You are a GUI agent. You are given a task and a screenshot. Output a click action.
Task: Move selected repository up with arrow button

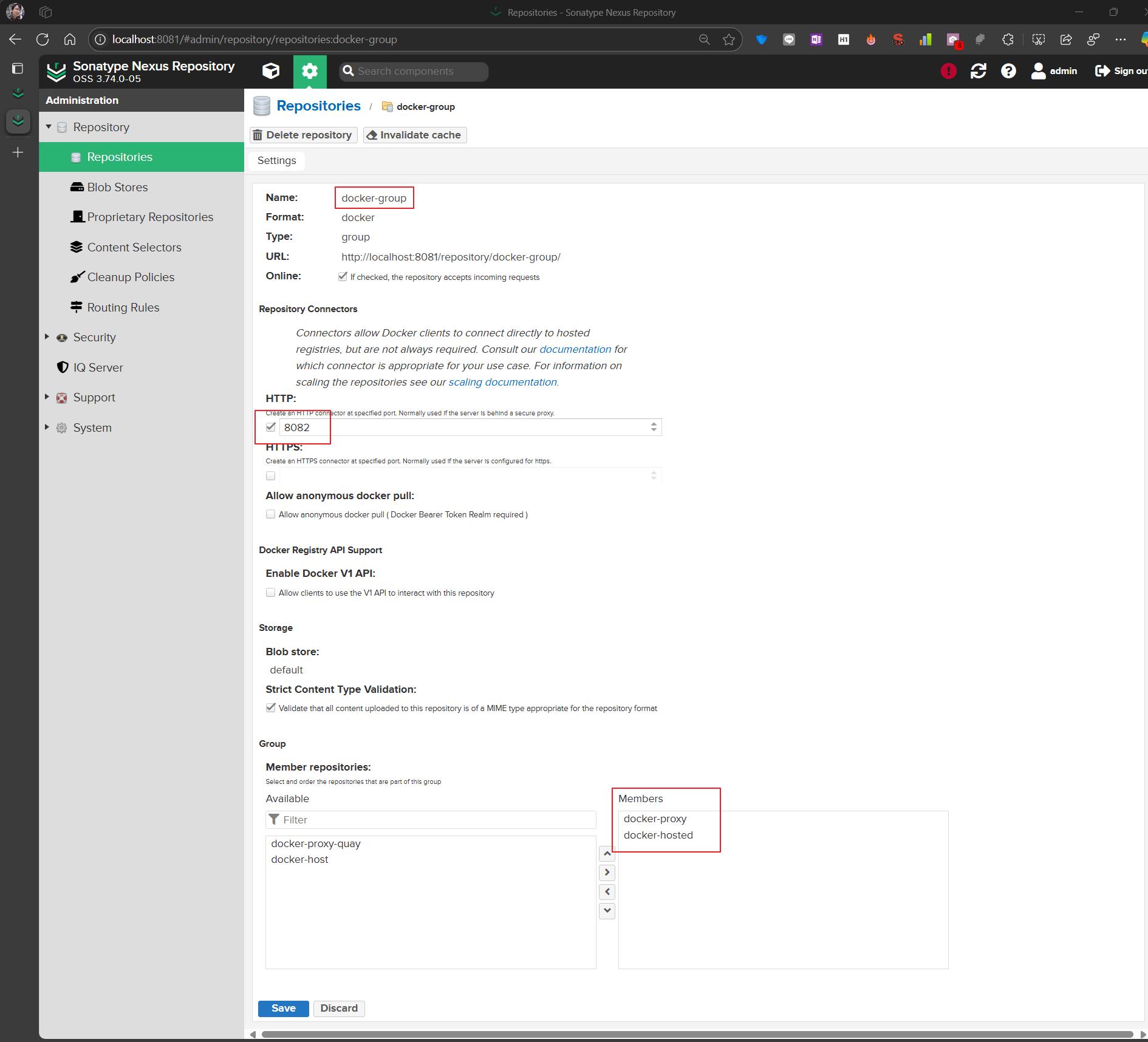point(607,854)
